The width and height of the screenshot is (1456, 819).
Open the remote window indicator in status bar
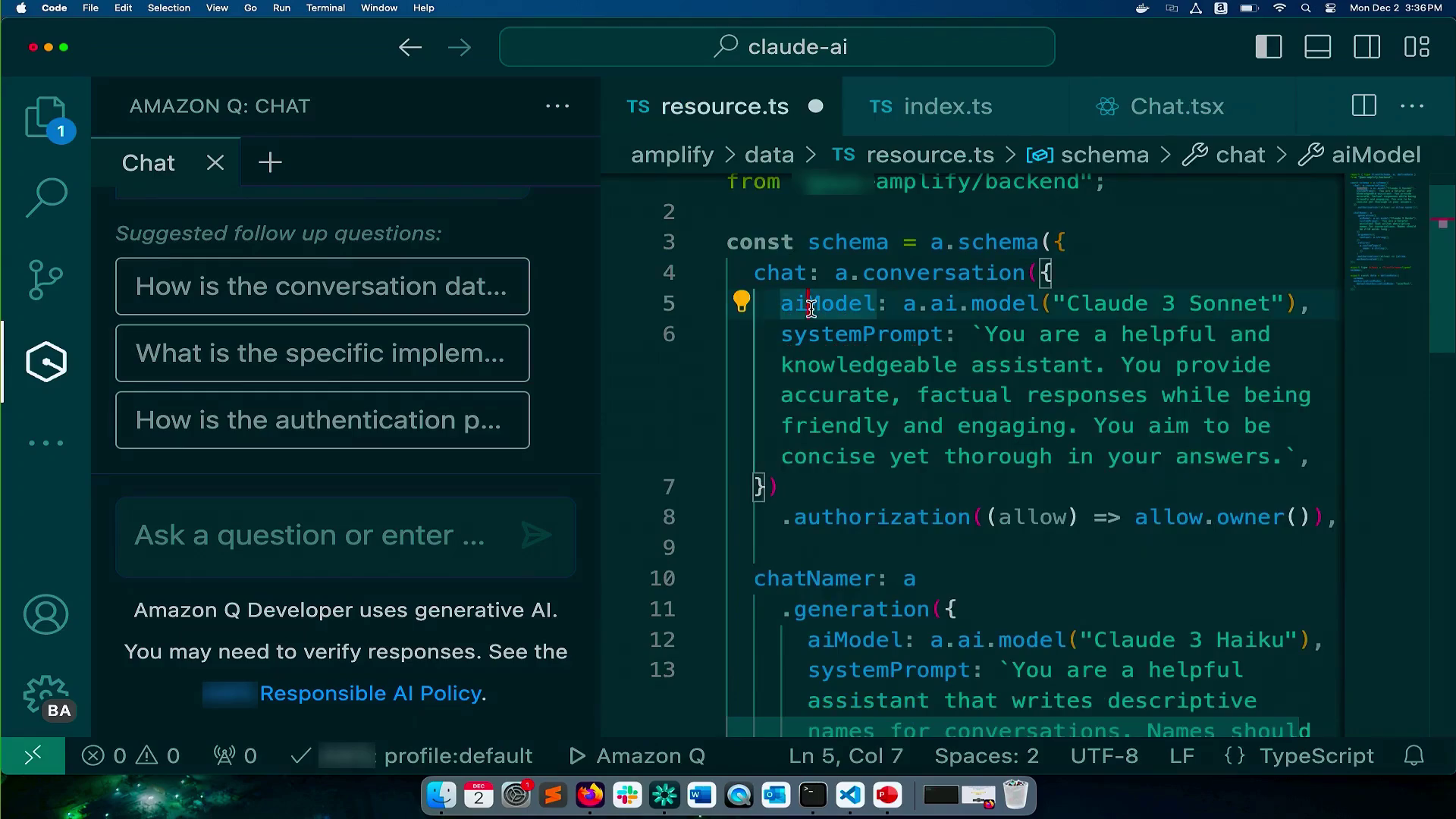click(33, 756)
